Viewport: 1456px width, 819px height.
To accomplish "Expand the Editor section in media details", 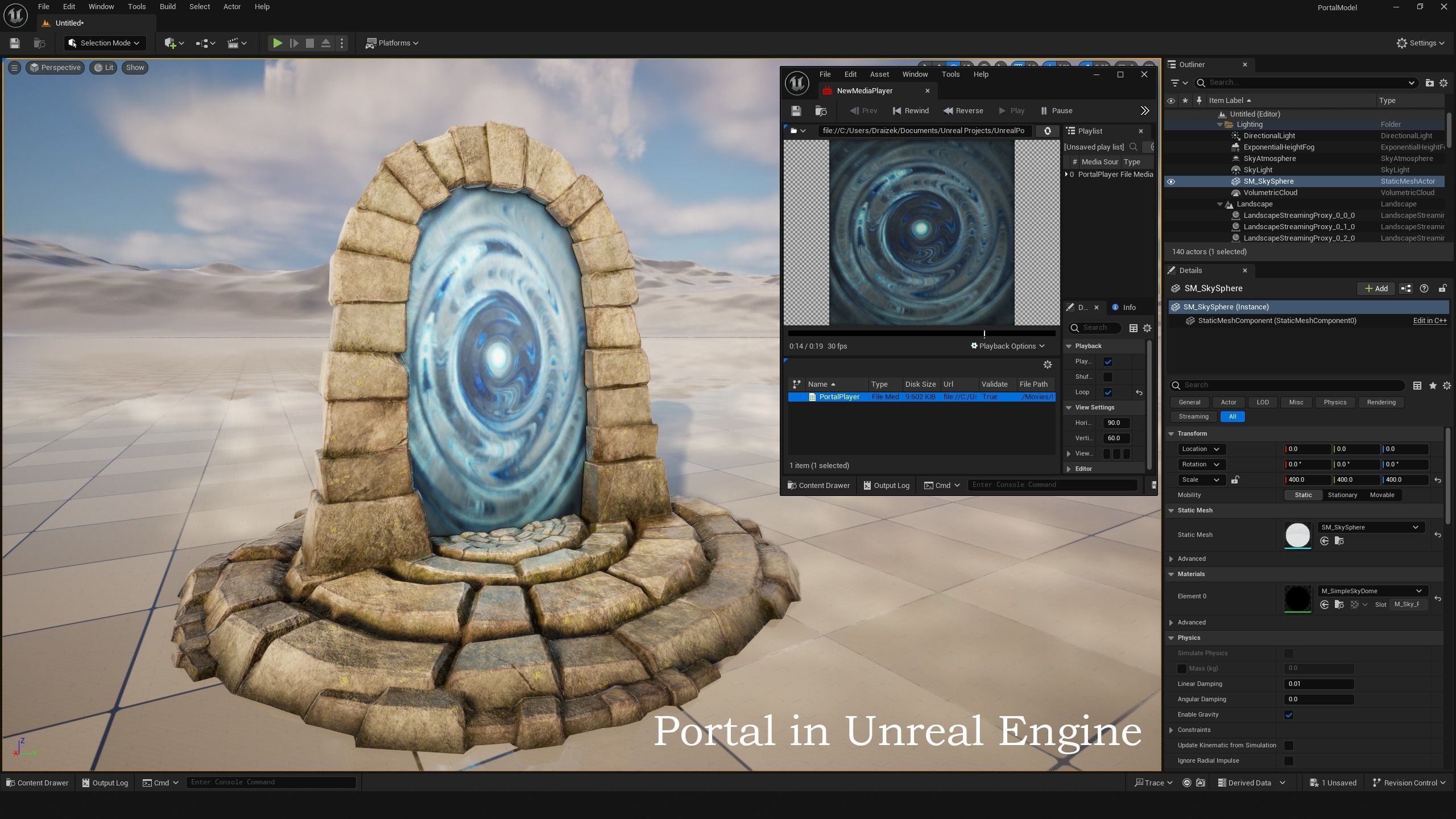I will [1069, 469].
